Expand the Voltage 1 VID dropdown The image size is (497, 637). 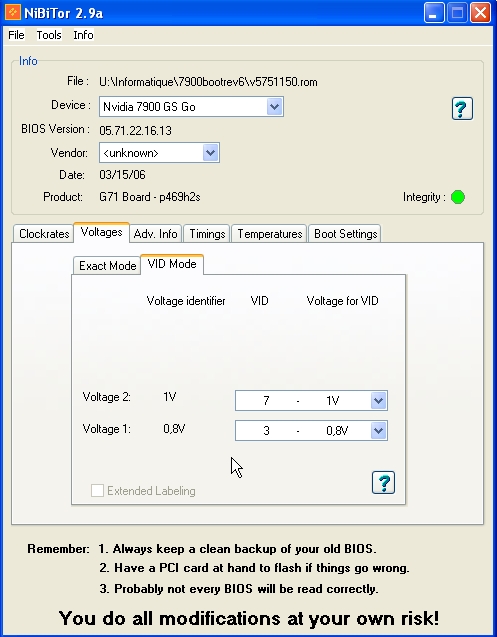378,431
